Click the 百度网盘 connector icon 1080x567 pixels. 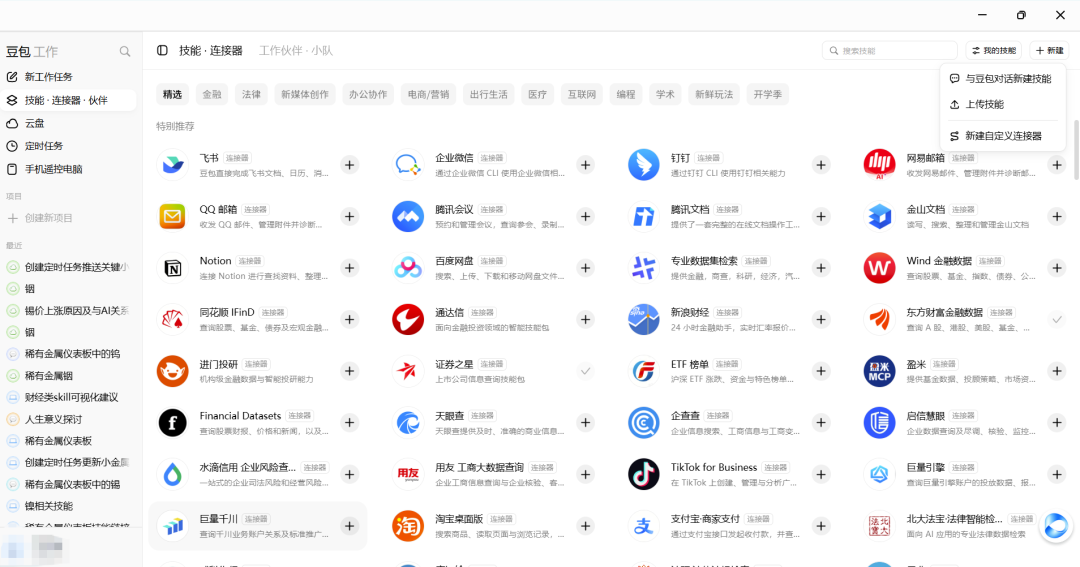click(408, 268)
